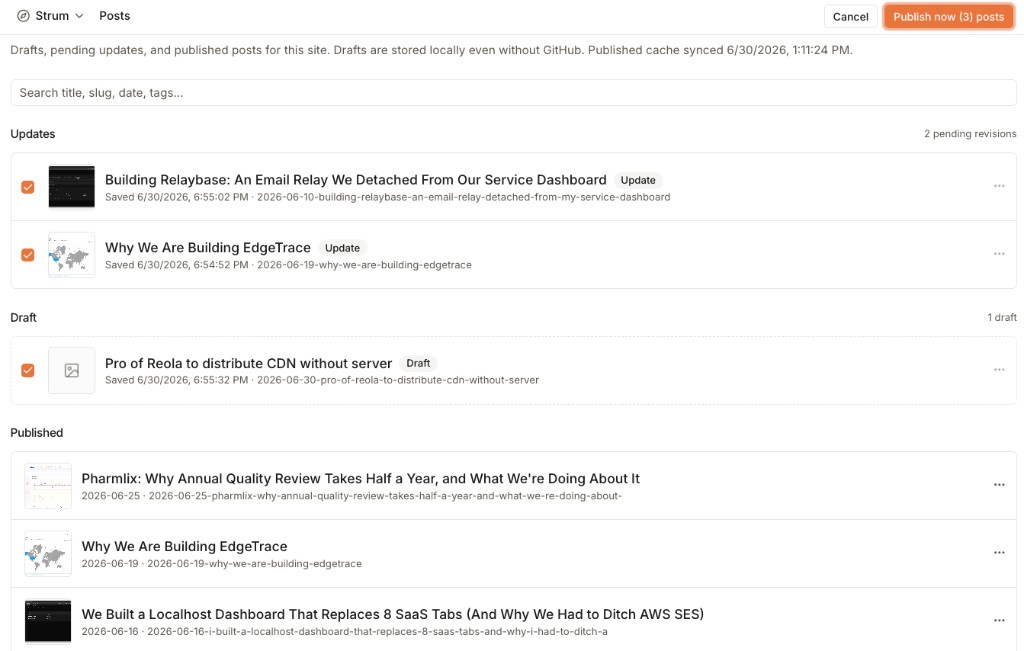Click the Strum compass site icon

[24, 16]
